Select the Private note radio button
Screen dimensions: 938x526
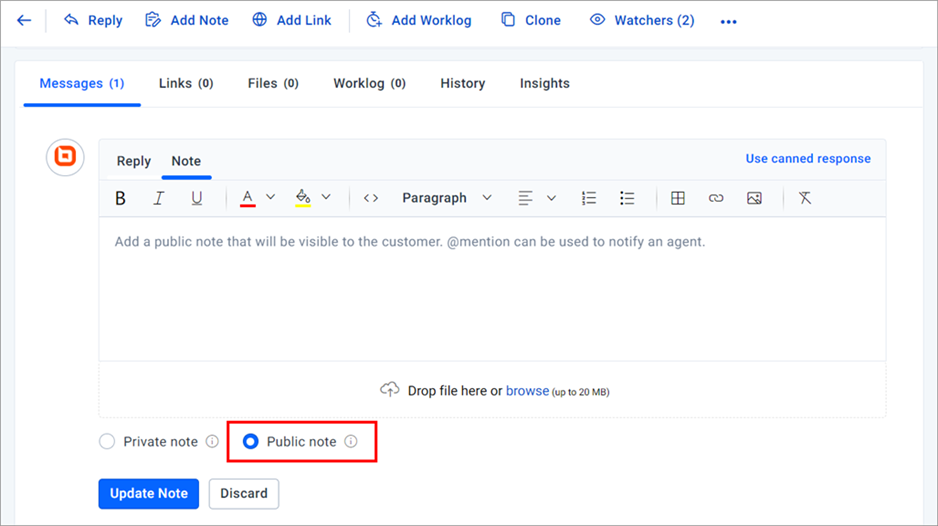point(107,442)
